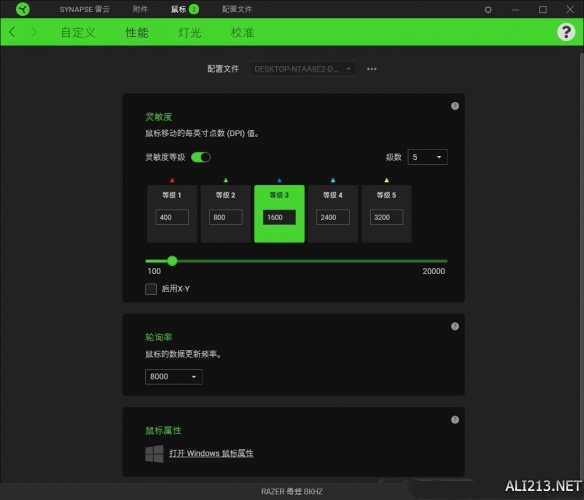Maximize the Synapse window
Viewport: 584px width, 500px height.
coord(543,10)
